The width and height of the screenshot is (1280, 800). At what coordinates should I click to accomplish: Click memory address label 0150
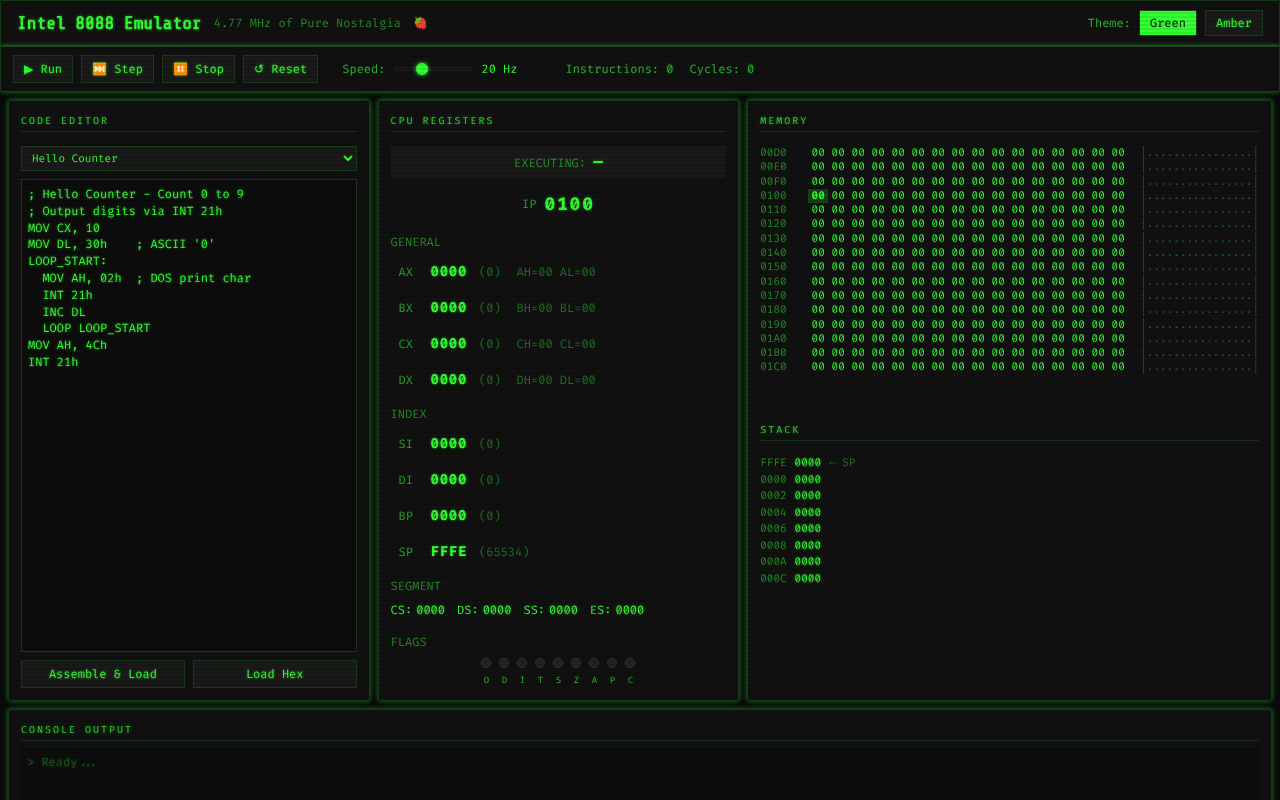point(773,267)
